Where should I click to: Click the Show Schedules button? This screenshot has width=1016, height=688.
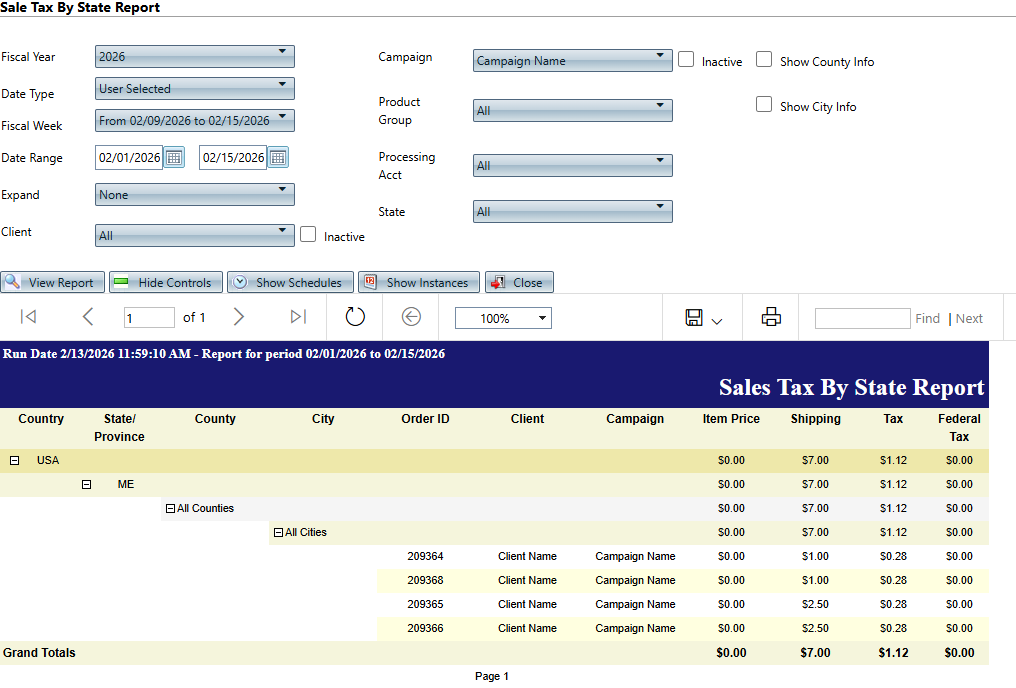290,282
